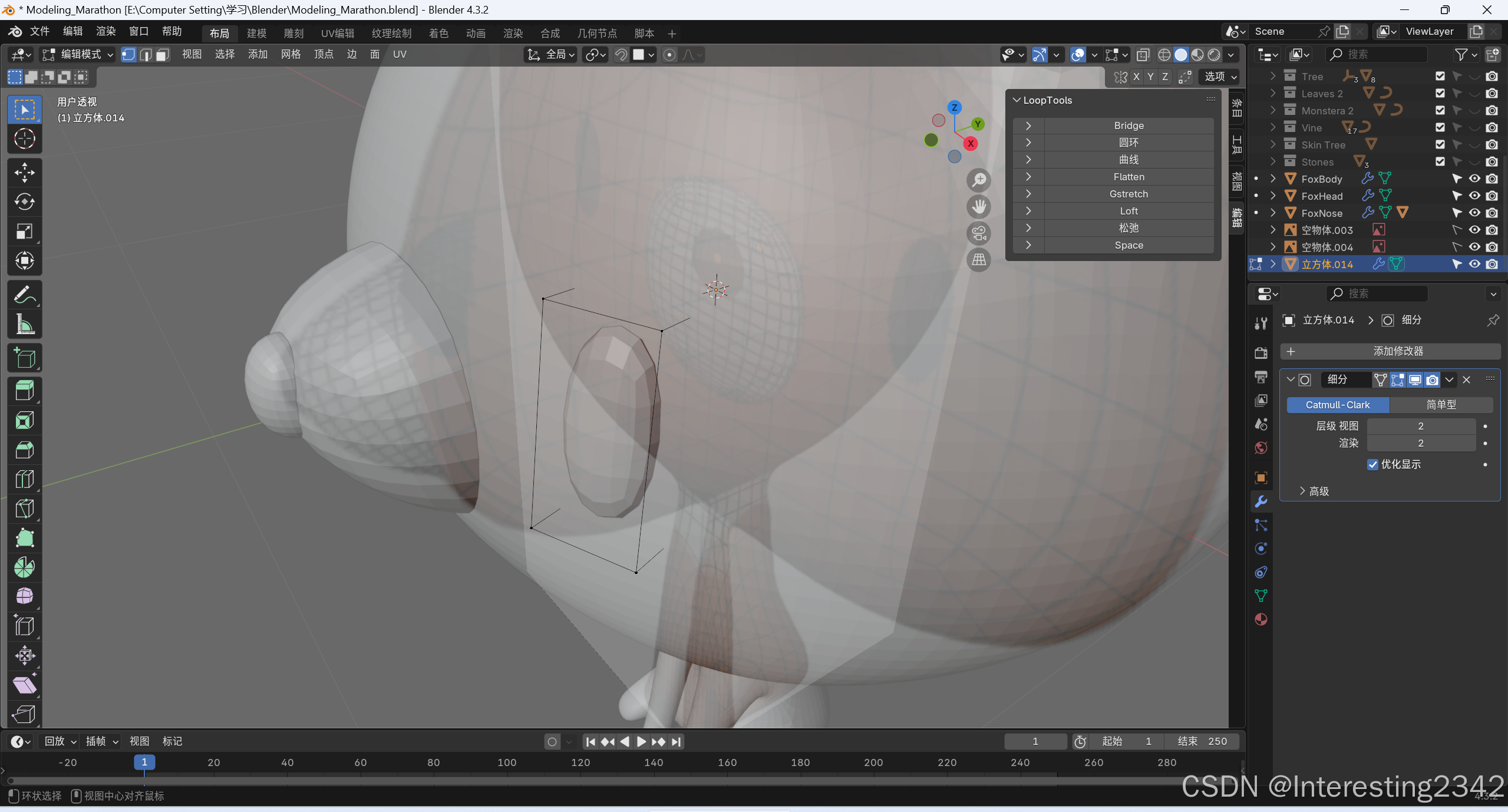Uncheck Stones collection visibility checkbox
This screenshot has width=1508, height=812.
coord(1440,161)
